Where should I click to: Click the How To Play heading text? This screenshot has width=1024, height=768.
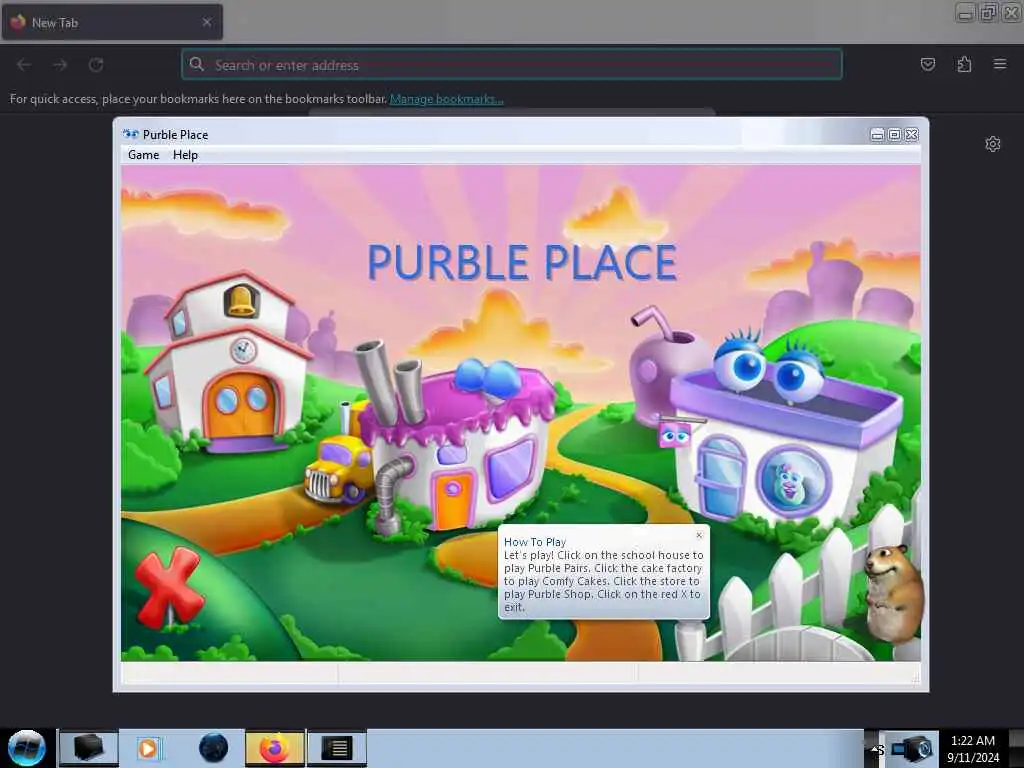click(x=535, y=542)
